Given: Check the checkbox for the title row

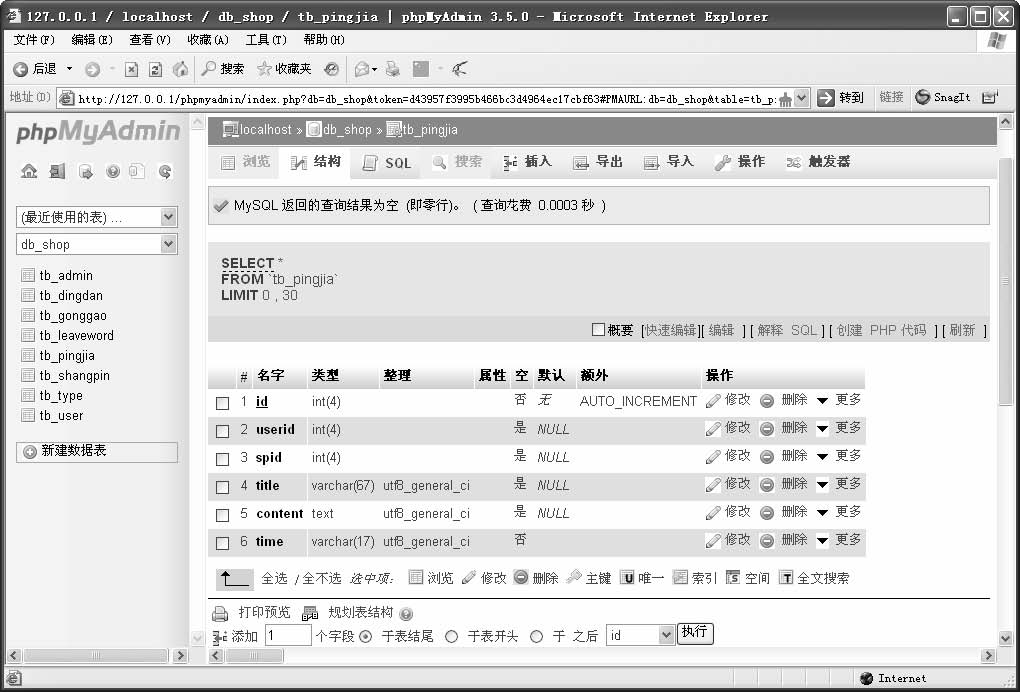Looking at the screenshot, I should pos(222,487).
